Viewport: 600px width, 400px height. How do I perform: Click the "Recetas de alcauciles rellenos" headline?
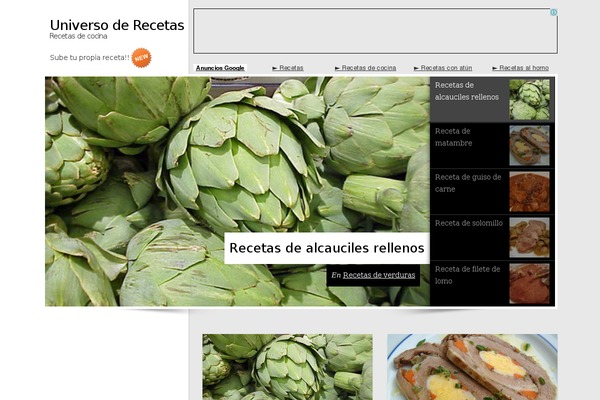coord(327,248)
